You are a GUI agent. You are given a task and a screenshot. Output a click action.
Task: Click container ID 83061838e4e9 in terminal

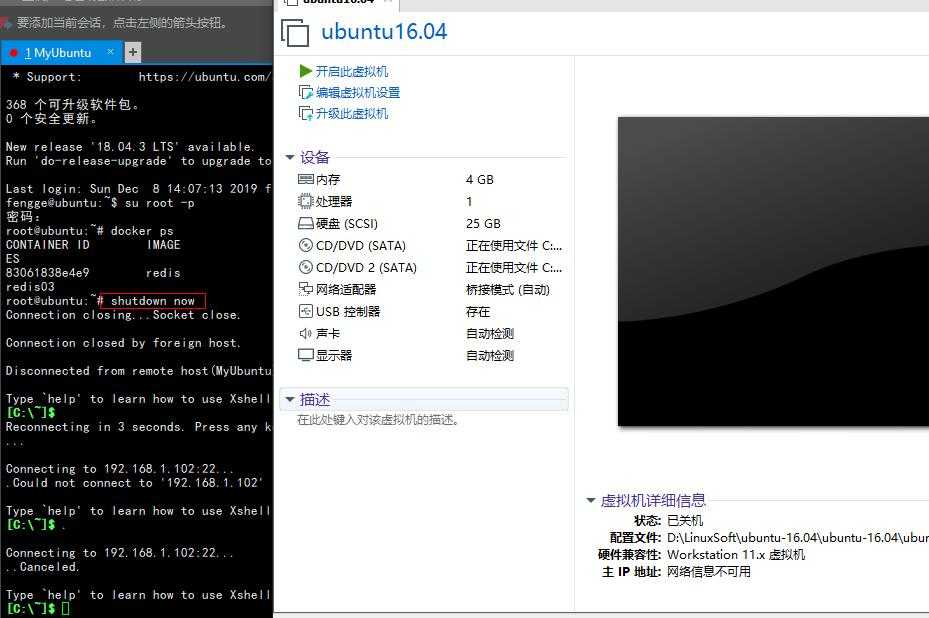[x=47, y=273]
